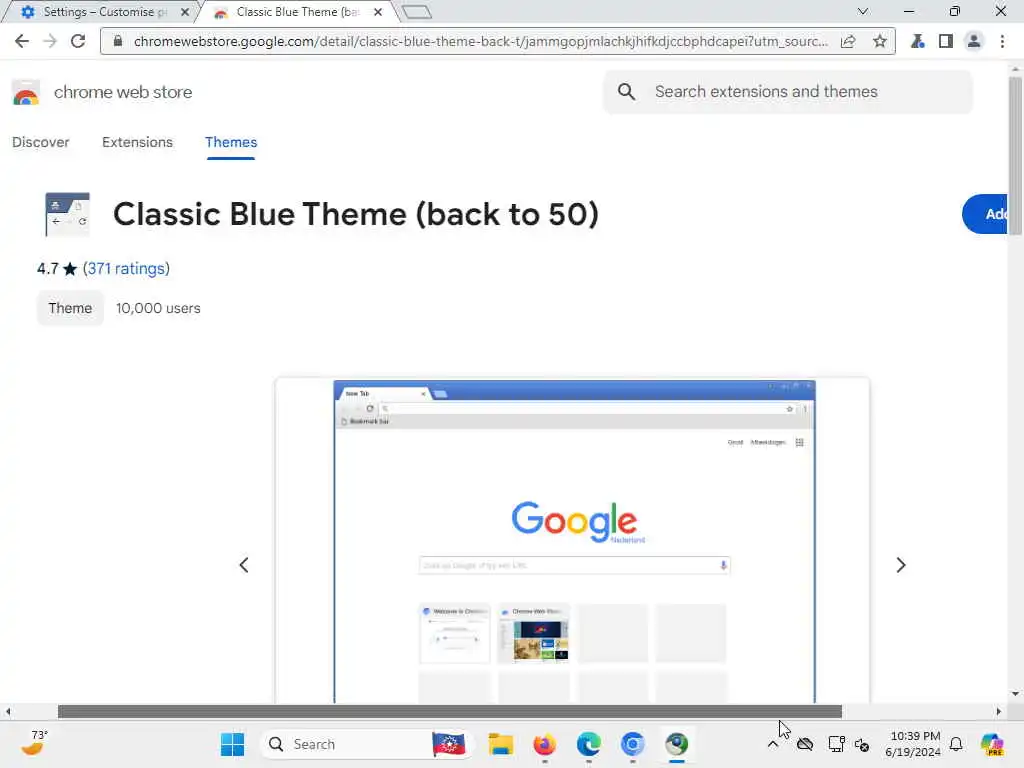Open the side panel icon
Screen dimensions: 1024x768
pyautogui.click(x=946, y=41)
